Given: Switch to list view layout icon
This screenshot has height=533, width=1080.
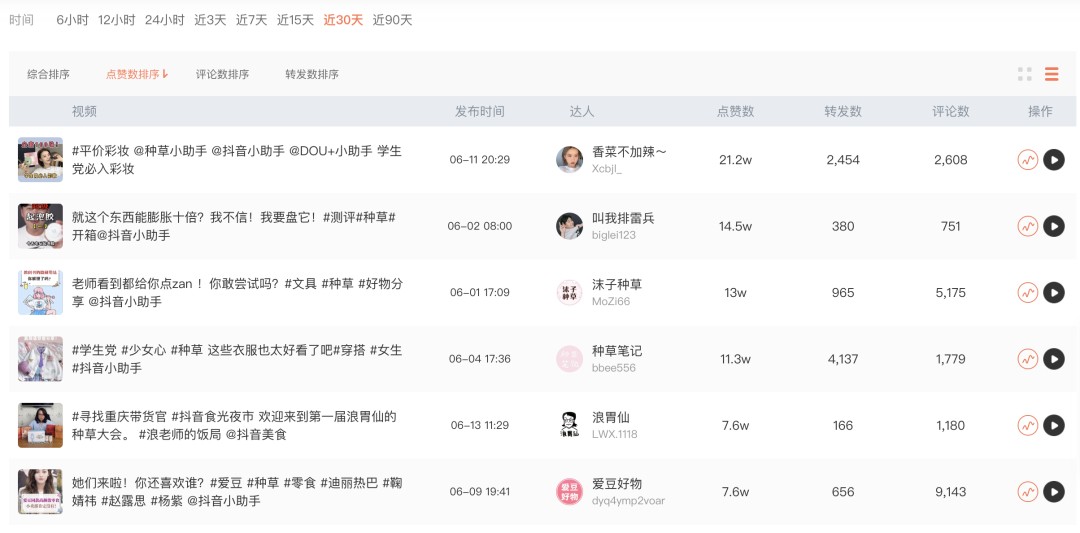Looking at the screenshot, I should pyautogui.click(x=1051, y=74).
